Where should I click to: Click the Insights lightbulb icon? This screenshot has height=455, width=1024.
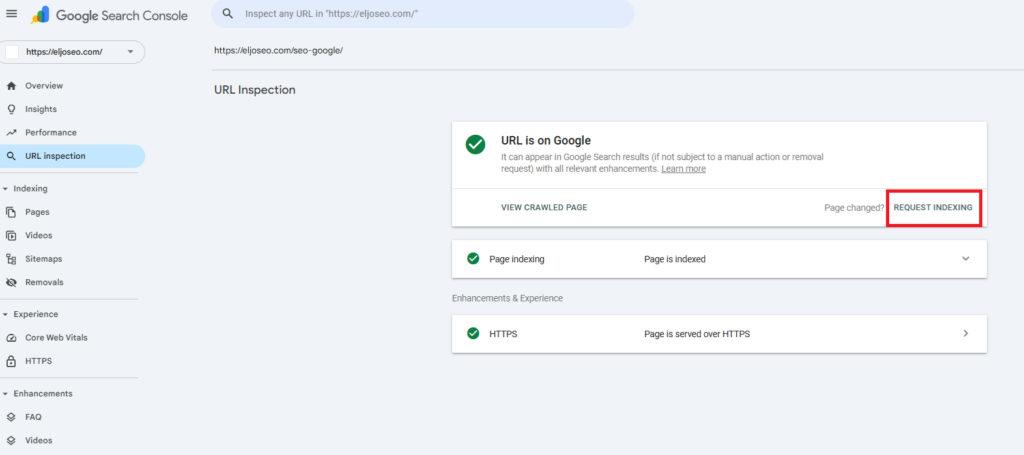pos(11,109)
